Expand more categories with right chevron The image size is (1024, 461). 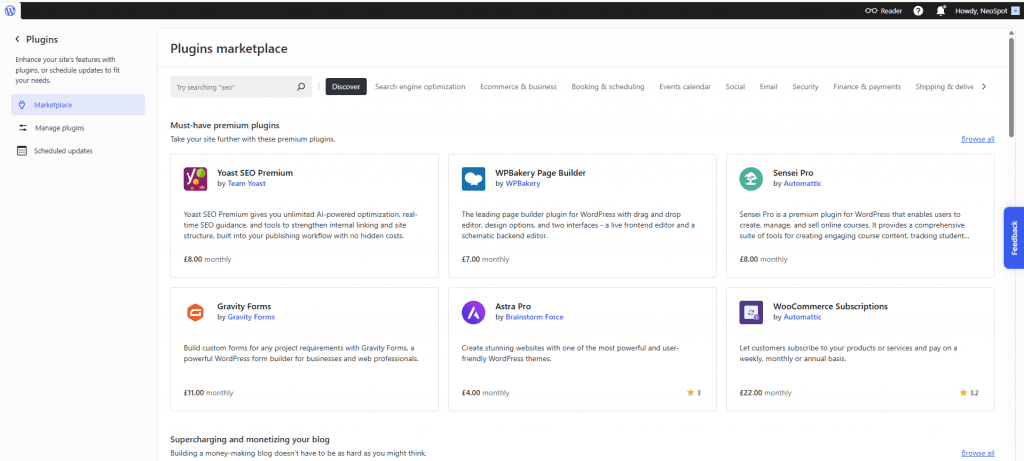[984, 87]
